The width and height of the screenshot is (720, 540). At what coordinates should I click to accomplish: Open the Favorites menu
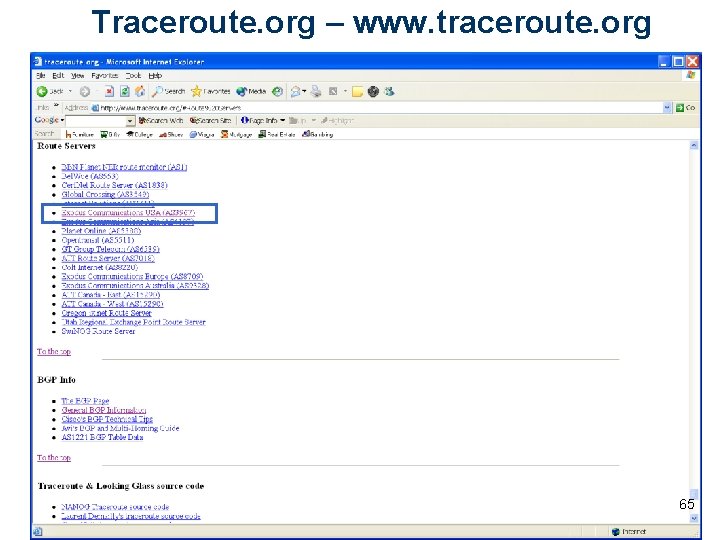click(x=105, y=75)
